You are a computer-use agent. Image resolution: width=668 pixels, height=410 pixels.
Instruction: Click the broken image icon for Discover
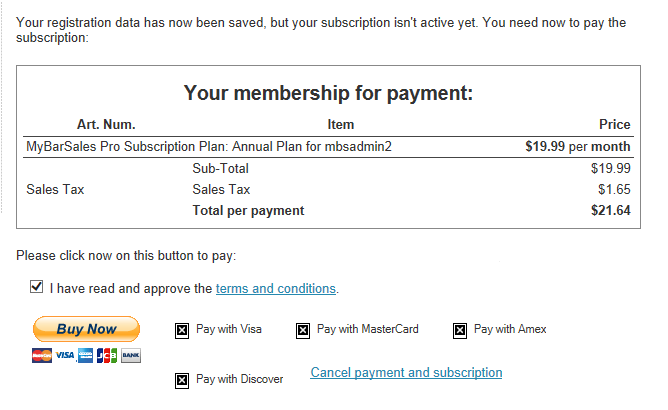182,380
